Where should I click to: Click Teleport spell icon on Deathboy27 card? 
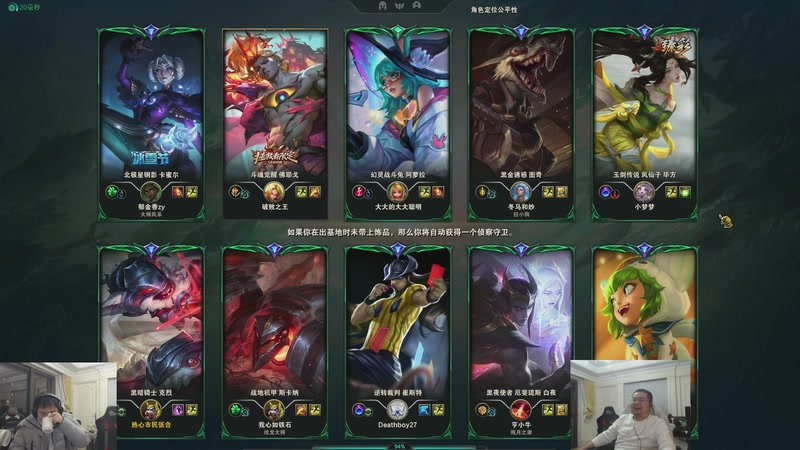click(424, 410)
